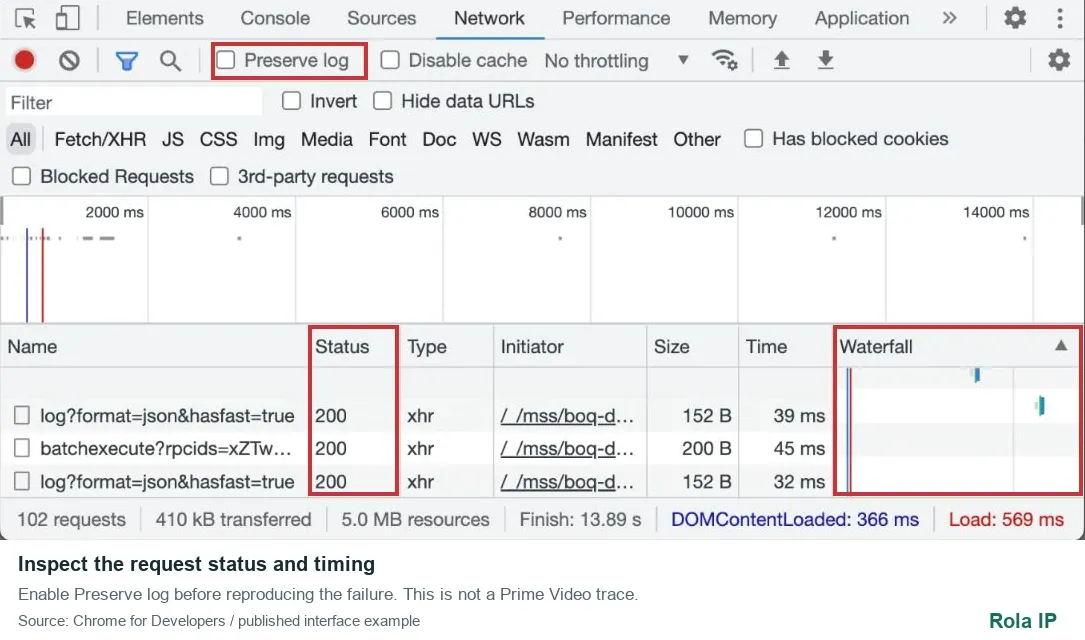
Task: Click the 102 requests status entry
Action: (71, 520)
